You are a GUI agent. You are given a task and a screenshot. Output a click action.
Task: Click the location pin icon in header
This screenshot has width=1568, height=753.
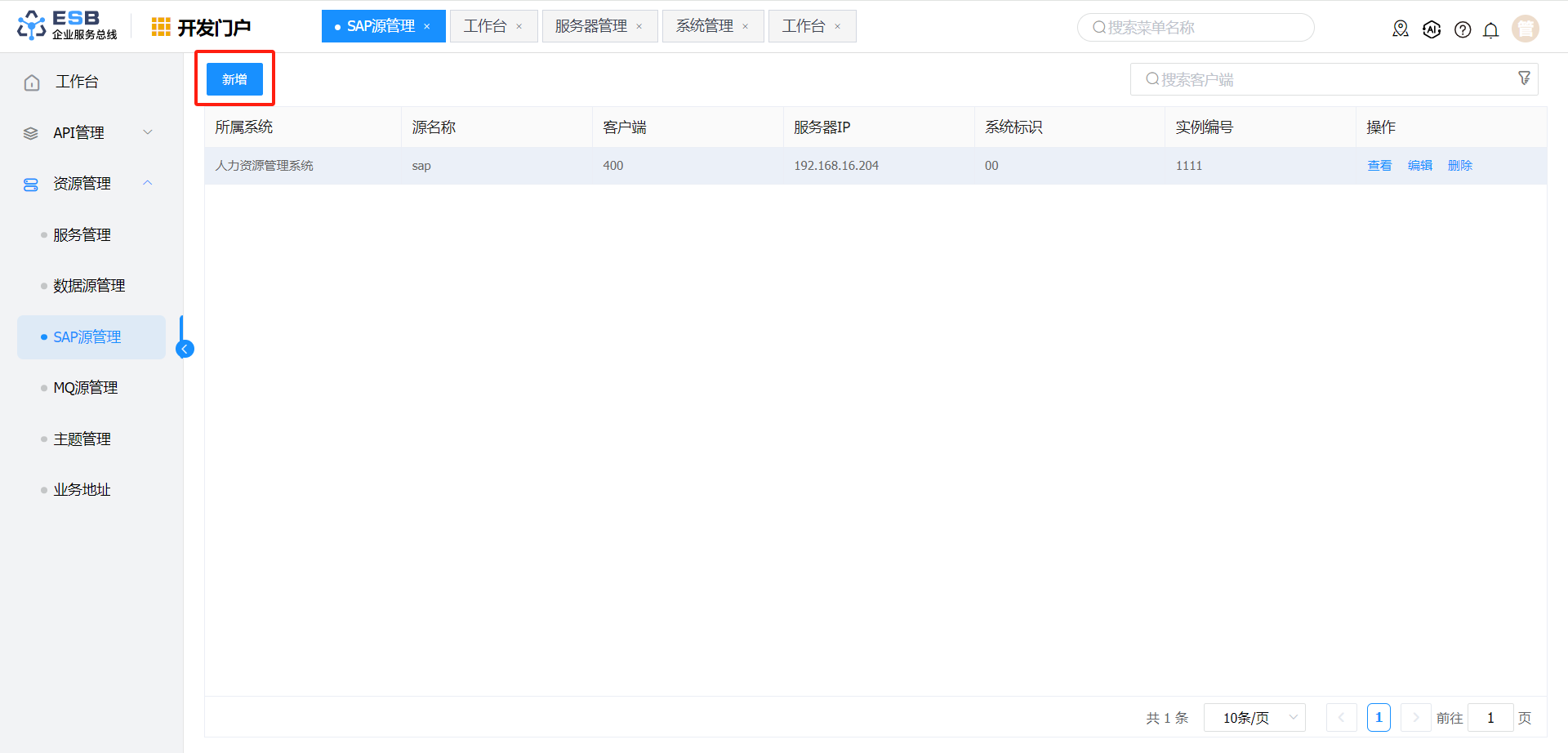tap(1401, 29)
